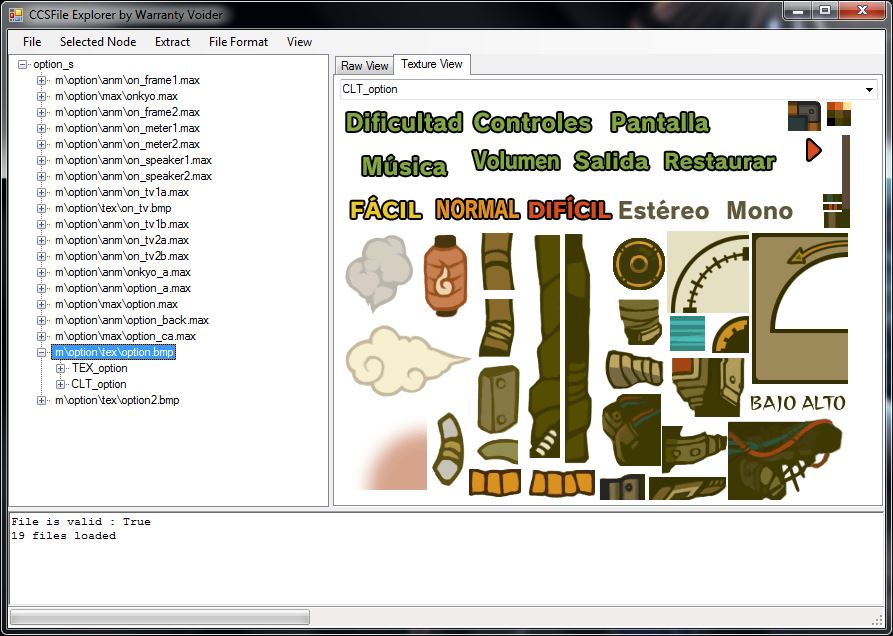Select the CLT_option tree item
This screenshot has height=636, width=893.
pos(99,384)
